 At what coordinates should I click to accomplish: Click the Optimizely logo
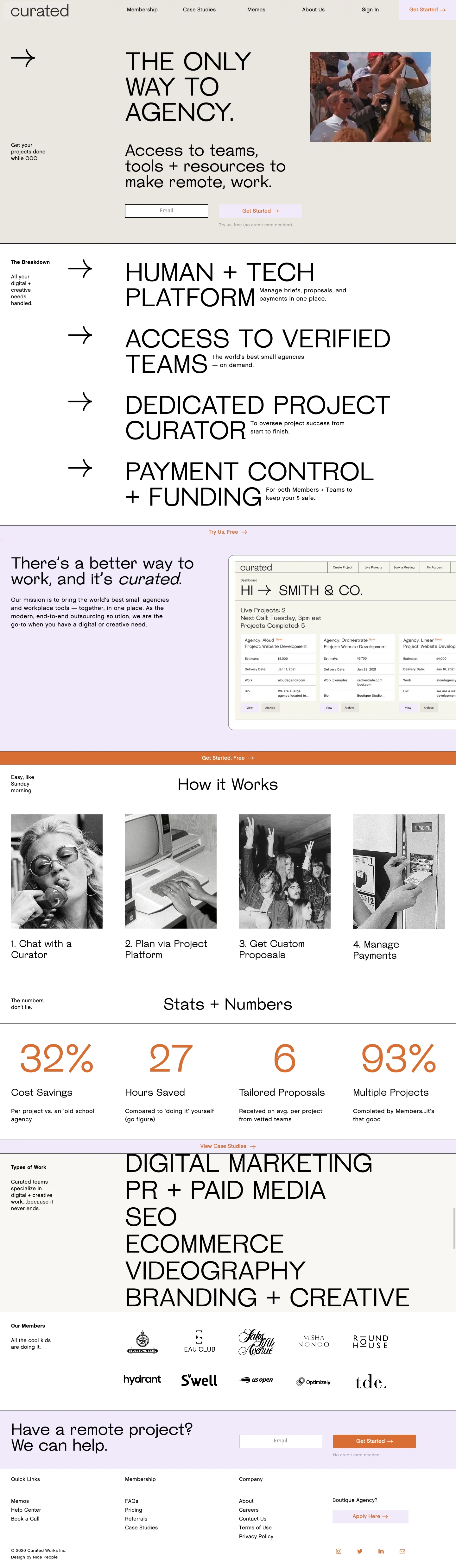pyautogui.click(x=313, y=1382)
